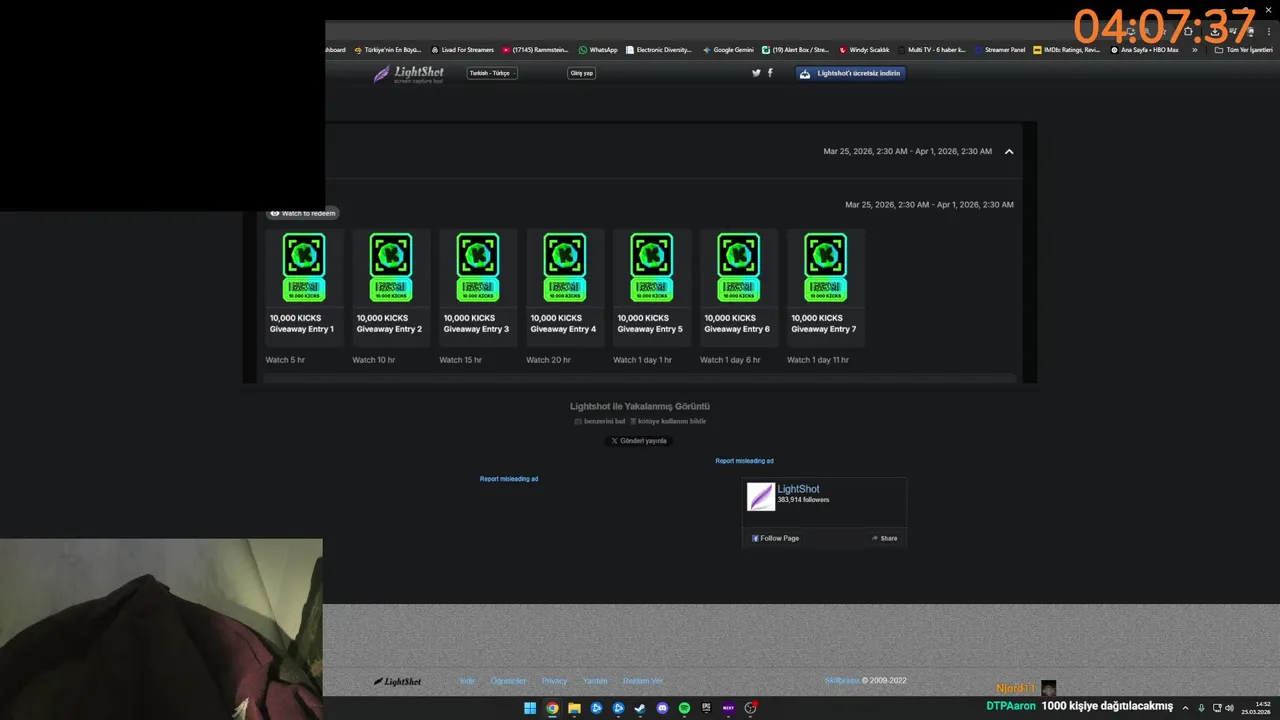Open Steam from the taskbar
Viewport: 1280px width, 720px height.
(640, 708)
